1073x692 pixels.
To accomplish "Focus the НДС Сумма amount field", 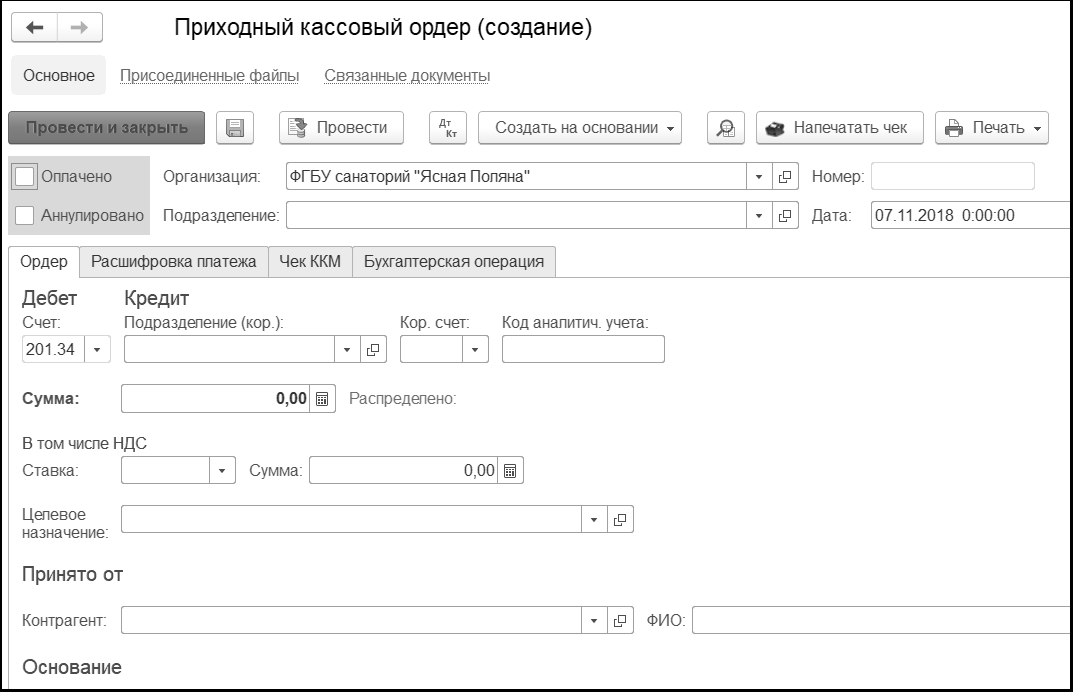I will click(x=404, y=471).
